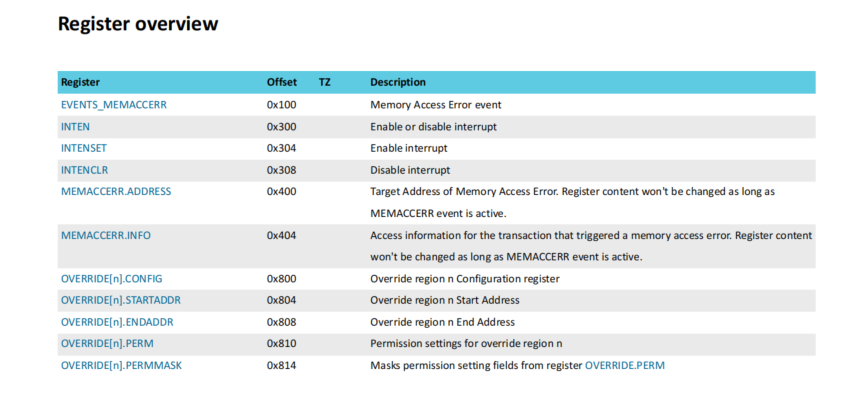
Task: Click the Description column header
Action: [x=398, y=83]
